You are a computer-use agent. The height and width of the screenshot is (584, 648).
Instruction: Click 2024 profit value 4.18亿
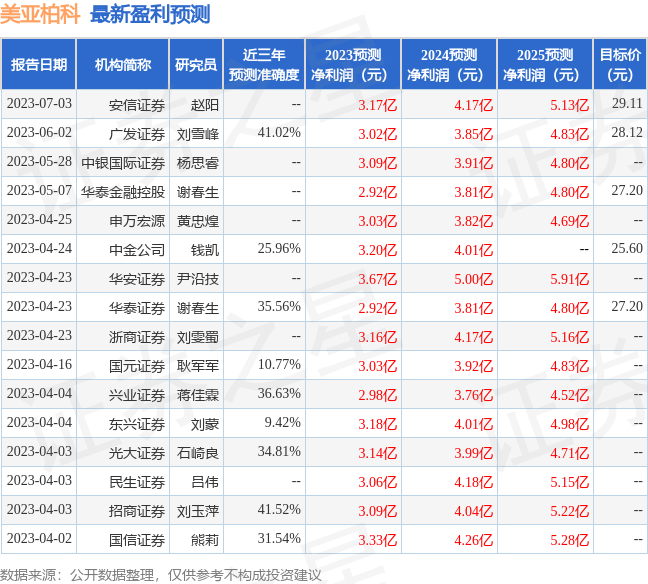tap(474, 482)
